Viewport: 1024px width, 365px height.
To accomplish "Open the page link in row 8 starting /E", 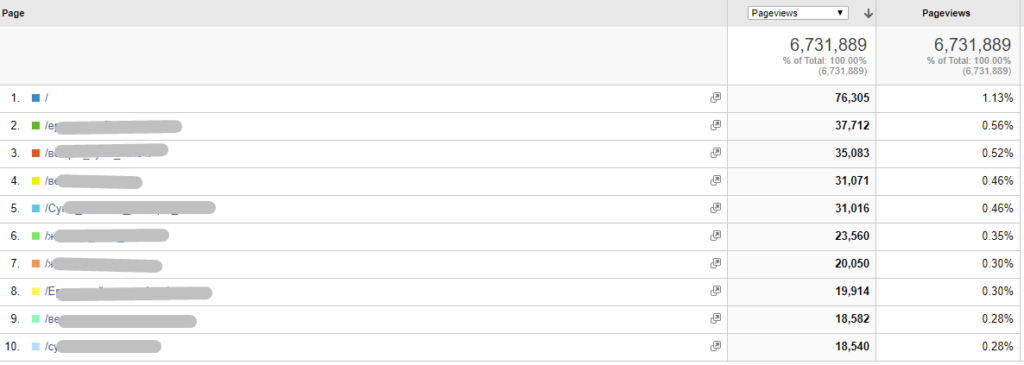I will point(128,292).
